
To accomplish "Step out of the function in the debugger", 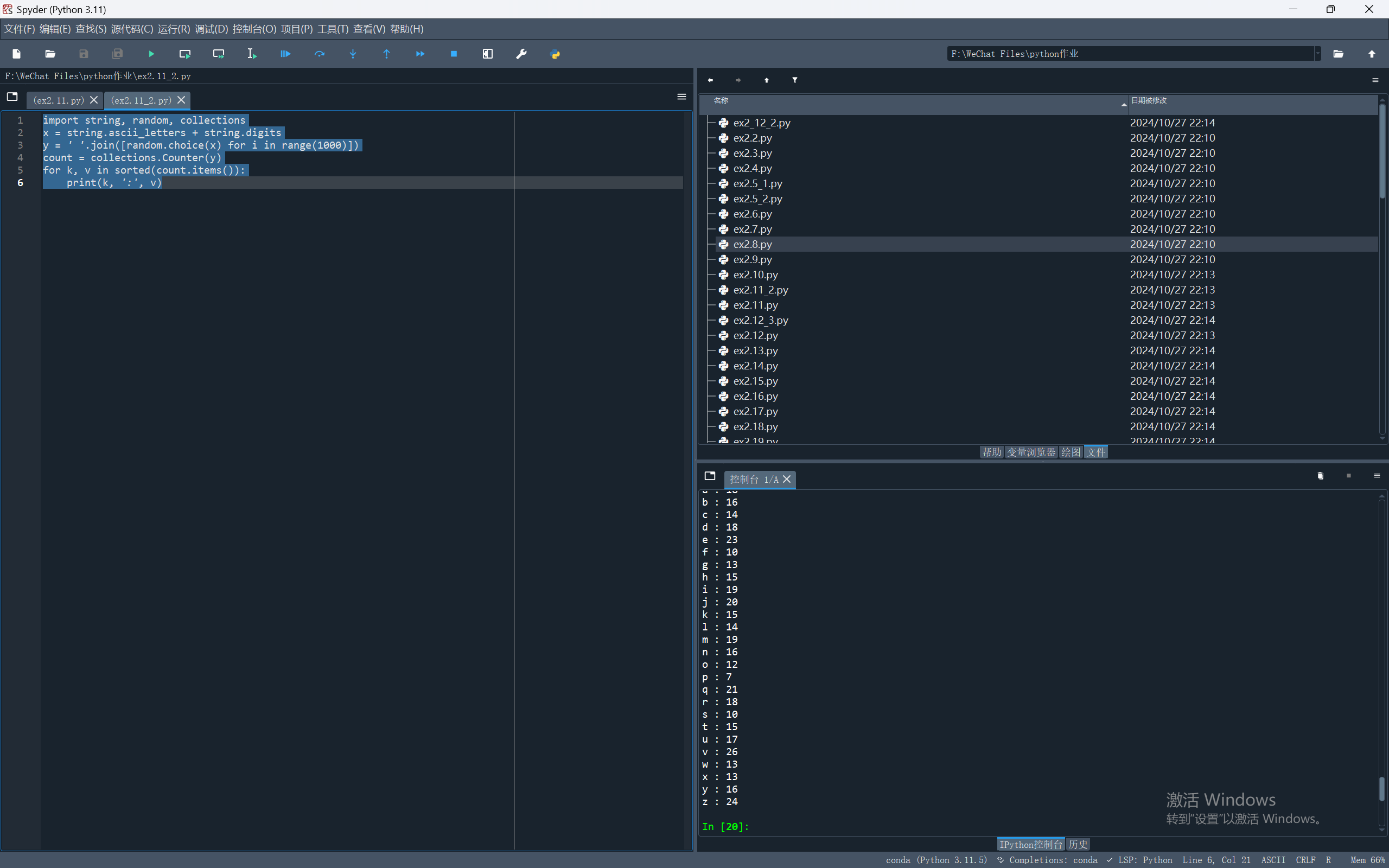I will (x=386, y=54).
